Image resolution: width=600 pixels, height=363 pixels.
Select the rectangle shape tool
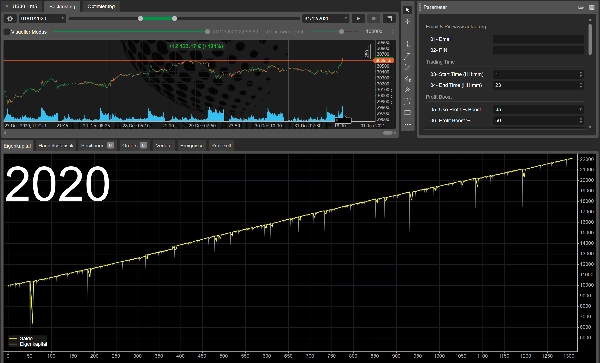tap(408, 112)
